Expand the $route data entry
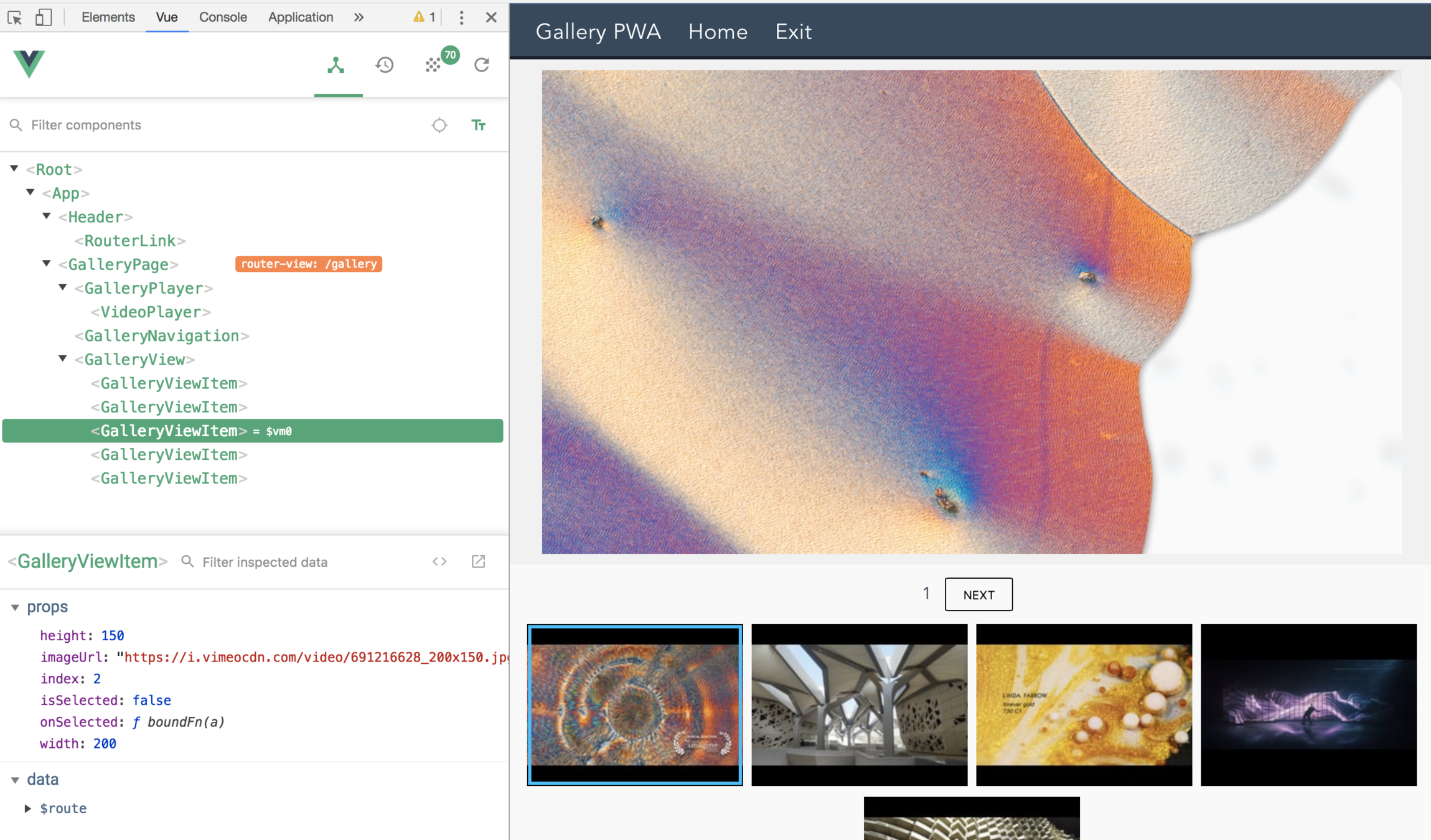Viewport: 1431px width, 840px height. [28, 808]
